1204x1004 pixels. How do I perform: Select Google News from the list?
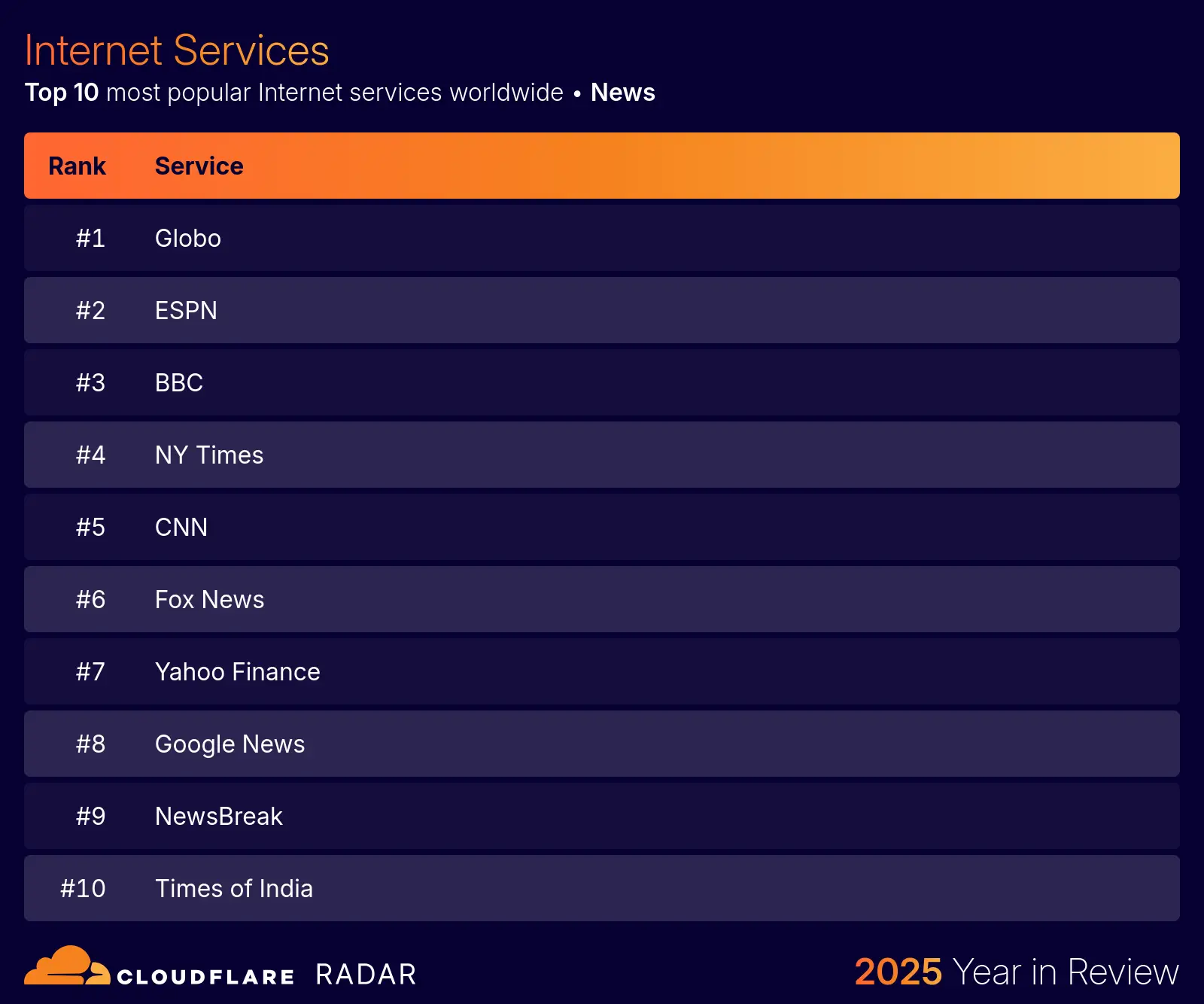tap(230, 744)
